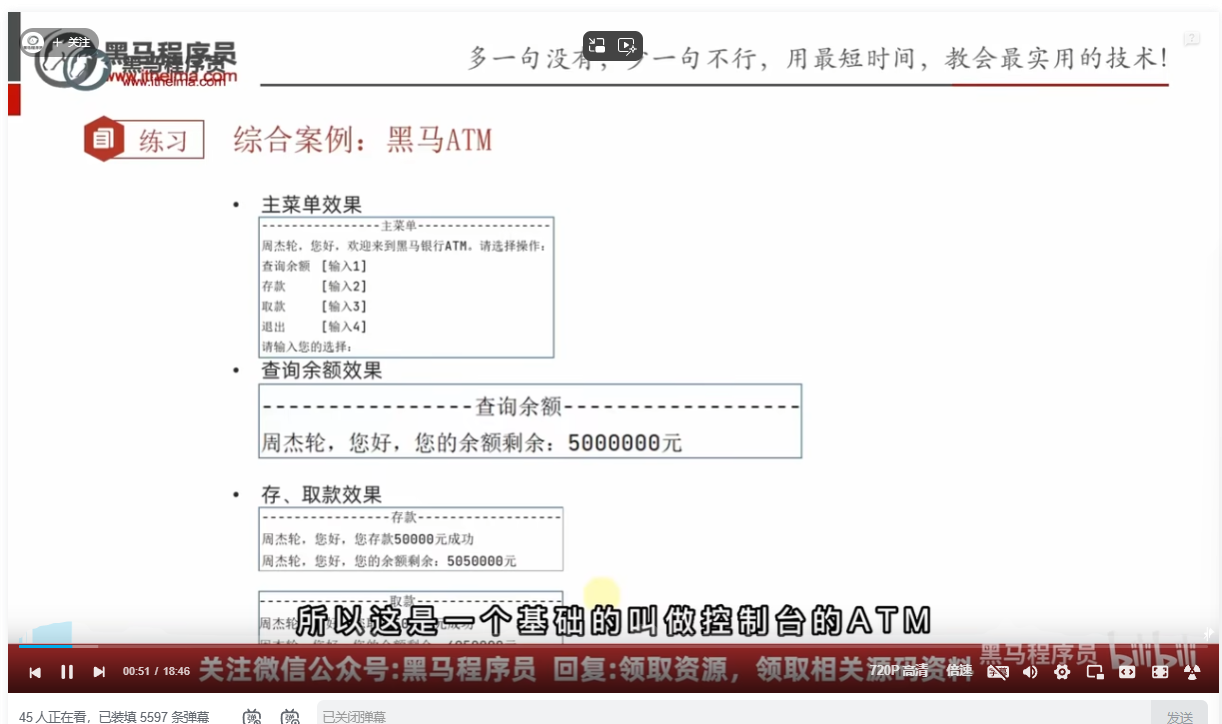1222x724 pixels.
Task: Click the help icon at the video's top right
Action: coord(1191,38)
